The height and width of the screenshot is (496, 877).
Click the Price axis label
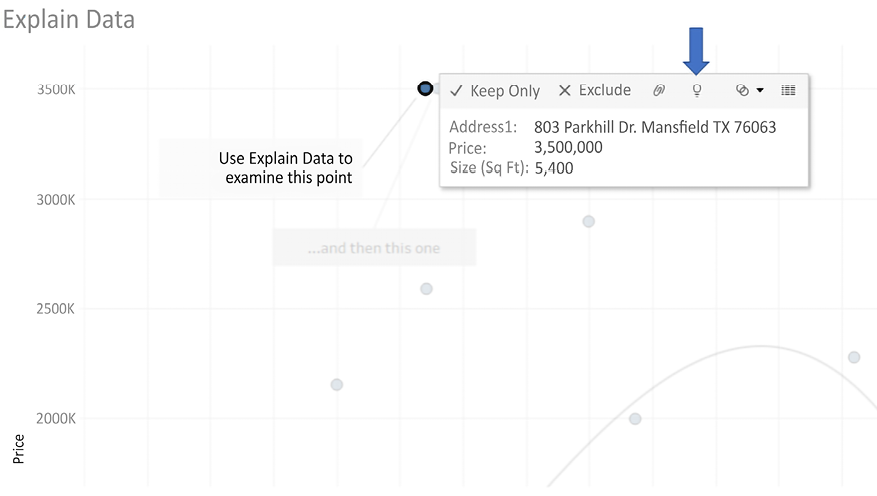pos(18,448)
